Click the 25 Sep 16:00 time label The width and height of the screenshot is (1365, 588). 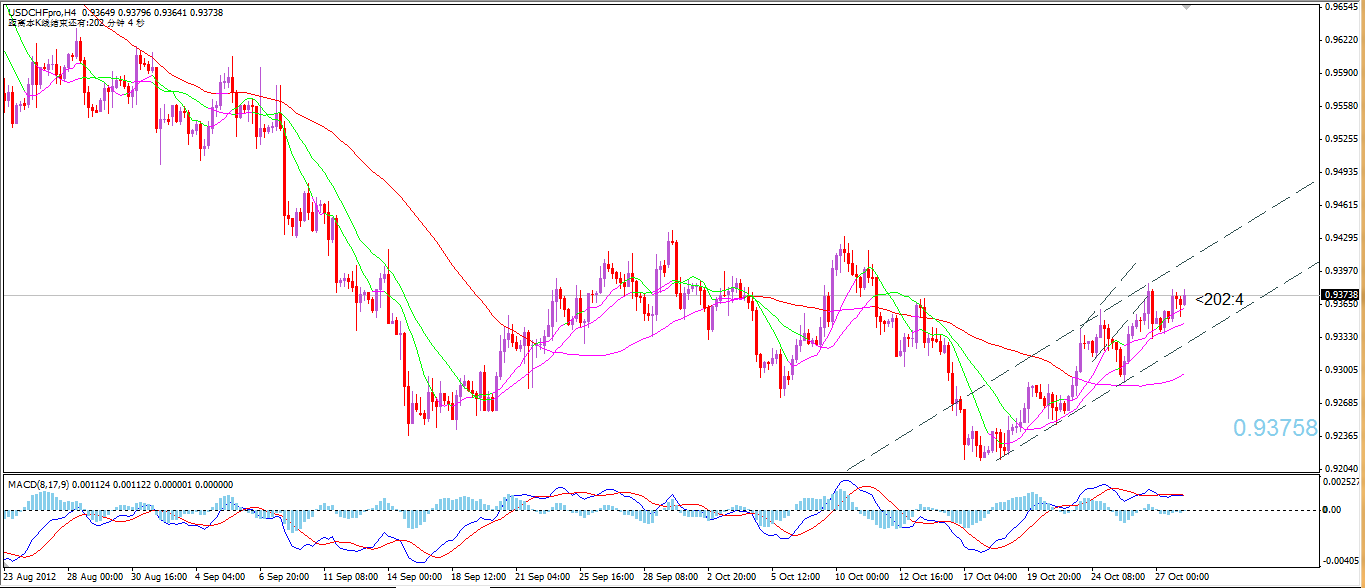606,578
